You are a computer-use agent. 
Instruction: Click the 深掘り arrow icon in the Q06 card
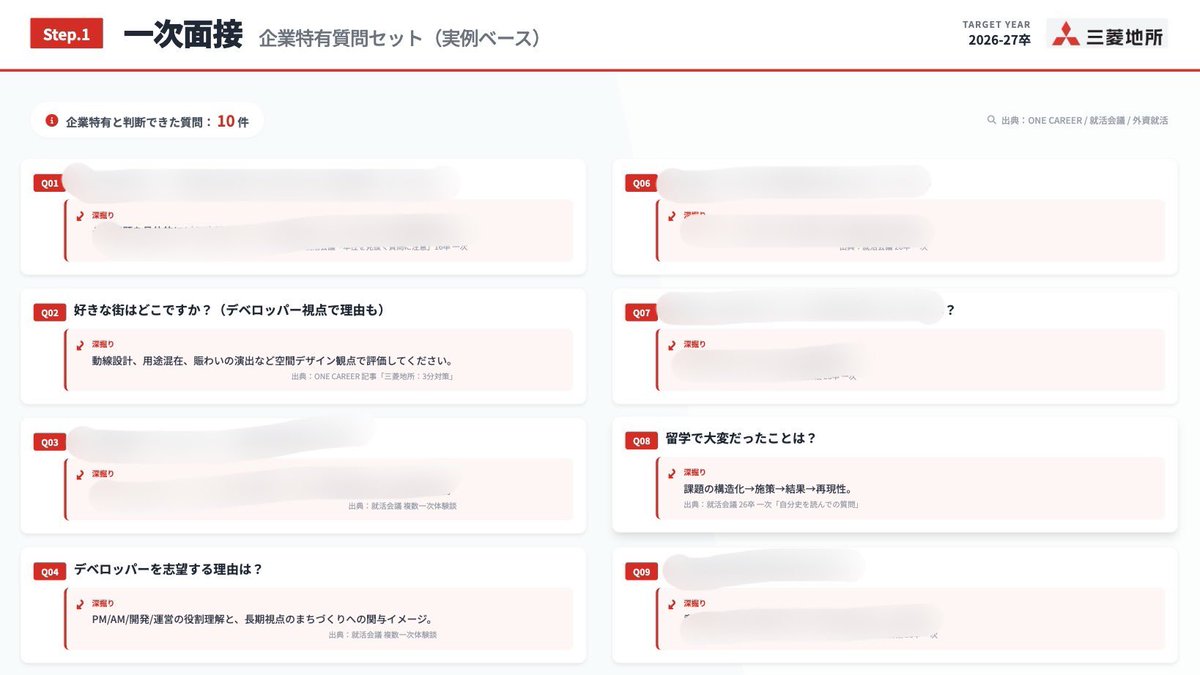pyautogui.click(x=672, y=215)
